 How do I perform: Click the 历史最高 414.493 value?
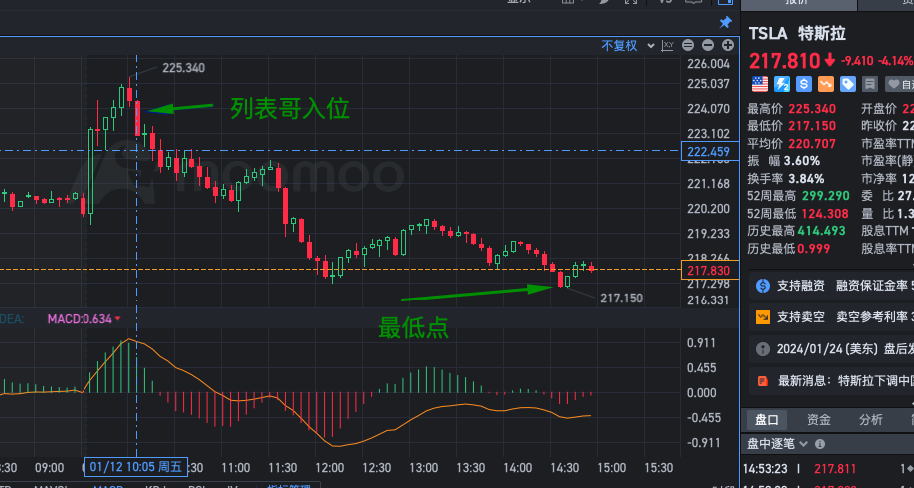point(821,231)
